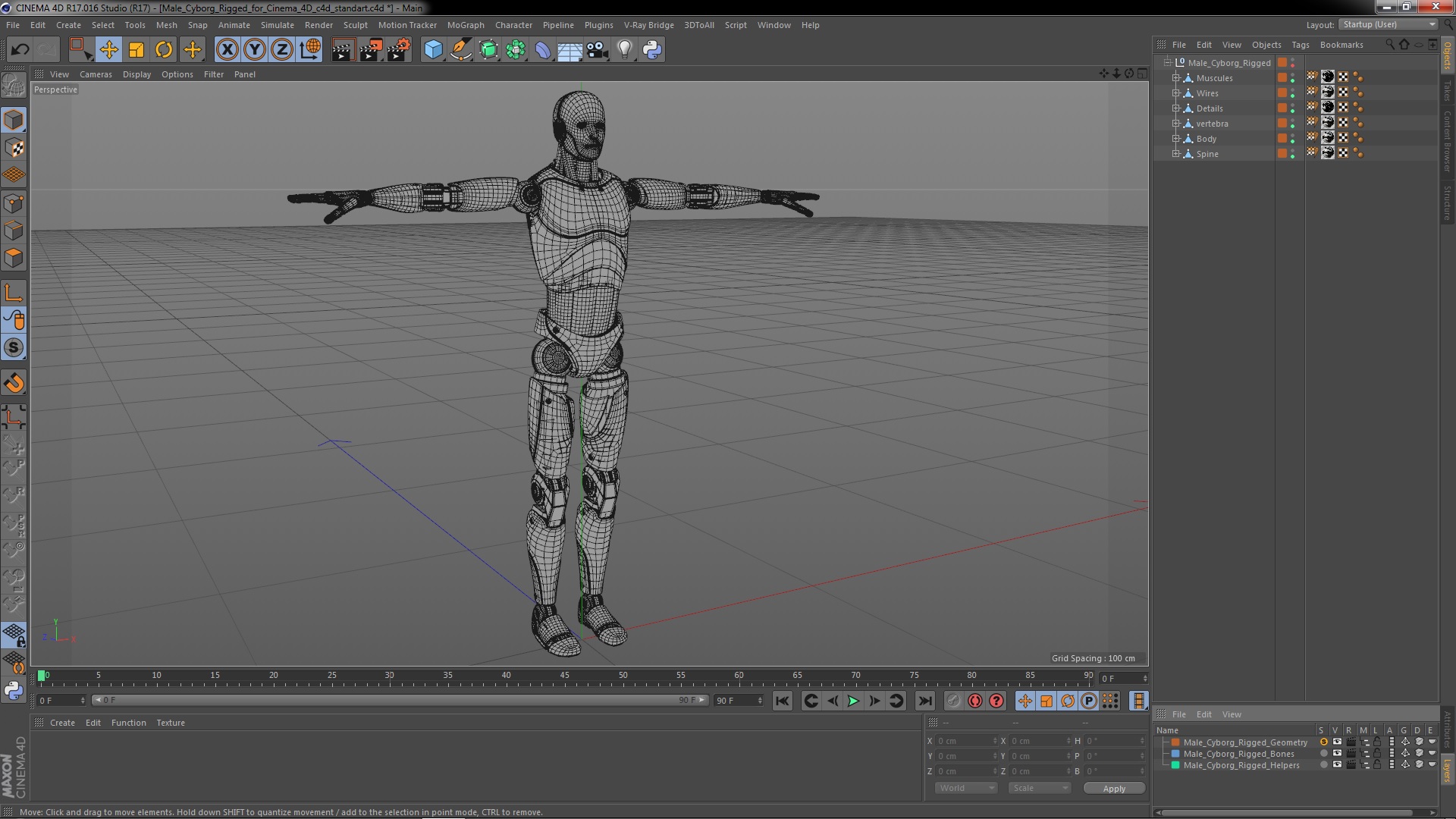Switch to Texture mode checker cube
This screenshot has height=819, width=1456.
14,148
